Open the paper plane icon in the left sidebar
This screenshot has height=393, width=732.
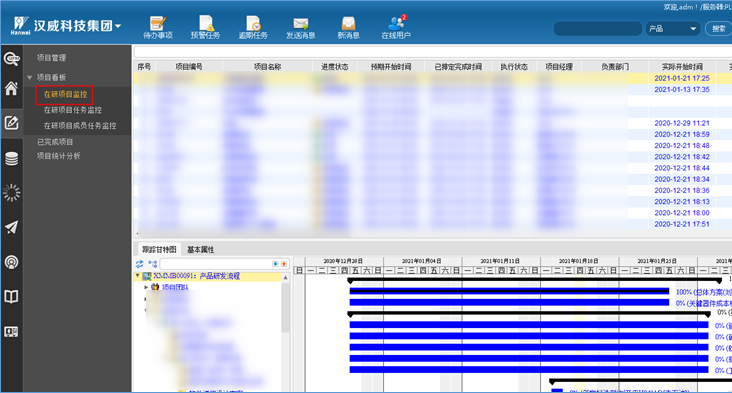(11, 227)
